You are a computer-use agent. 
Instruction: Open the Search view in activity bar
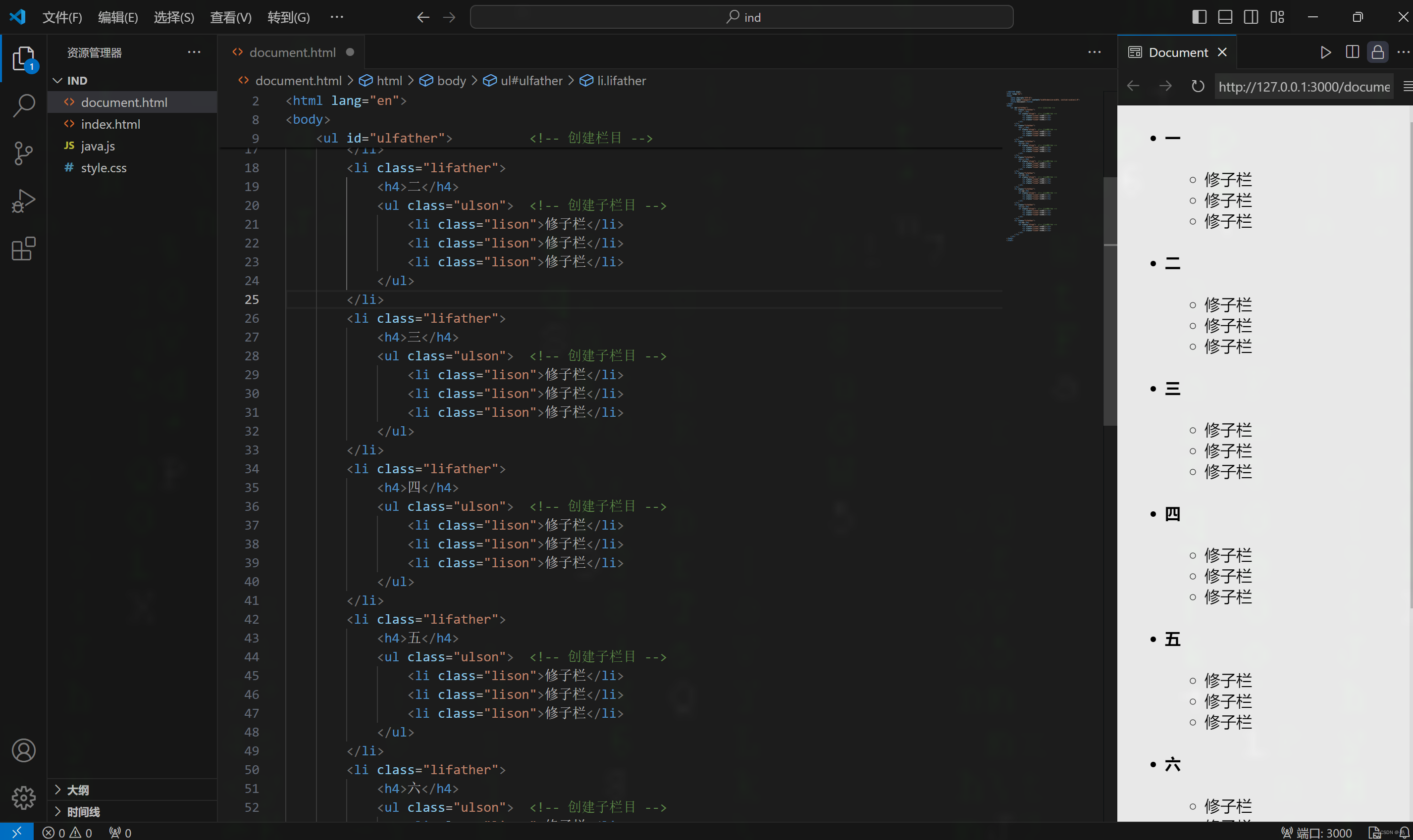[23, 105]
